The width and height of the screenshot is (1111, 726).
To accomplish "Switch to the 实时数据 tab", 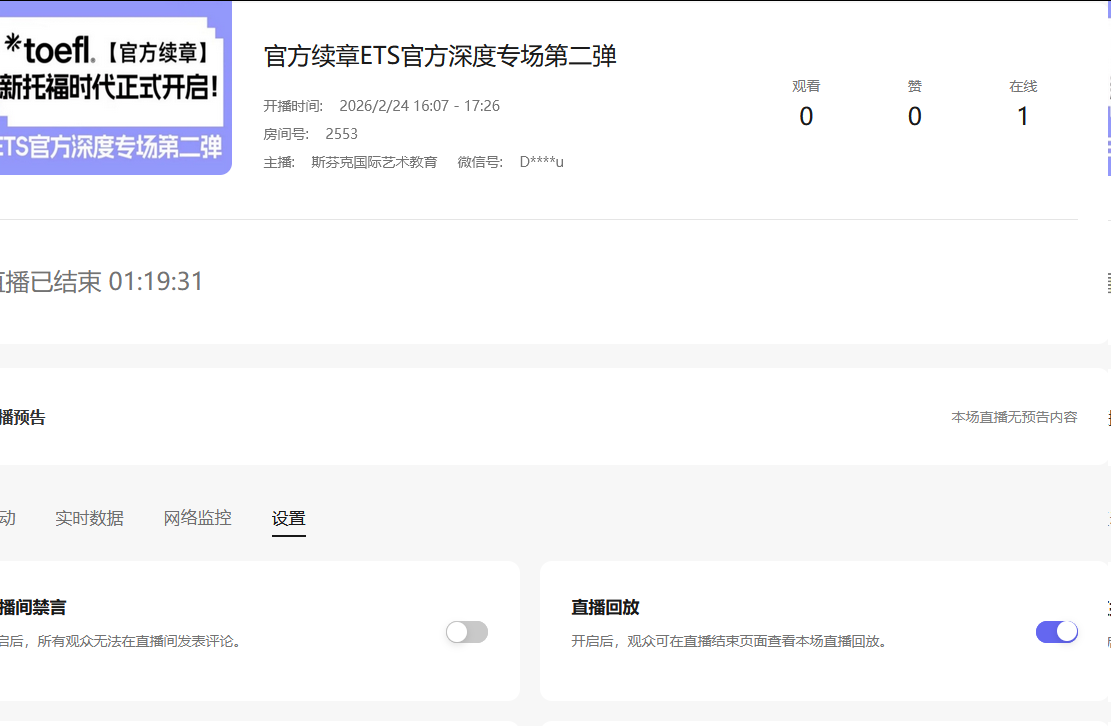I will (x=89, y=518).
